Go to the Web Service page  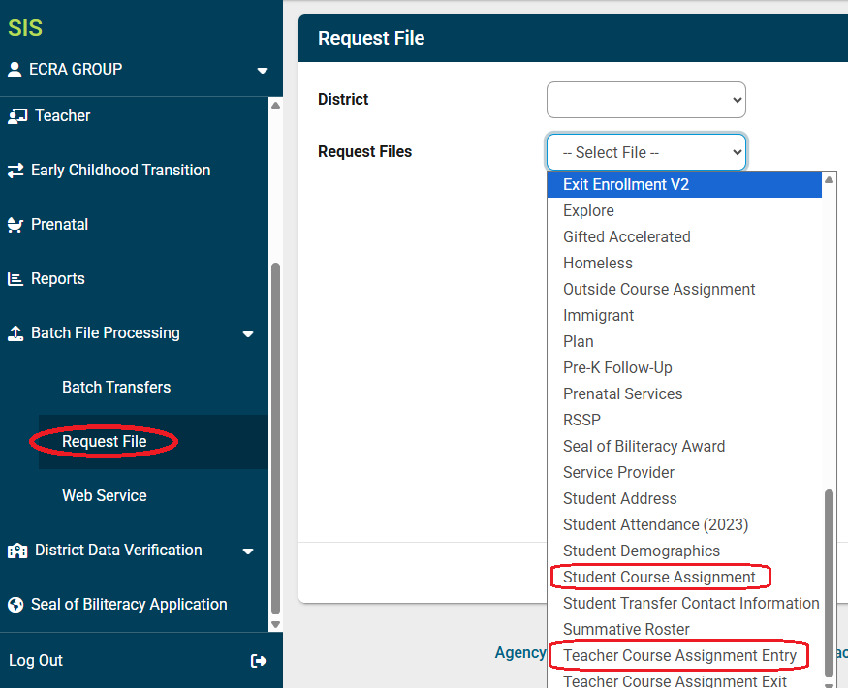point(104,496)
